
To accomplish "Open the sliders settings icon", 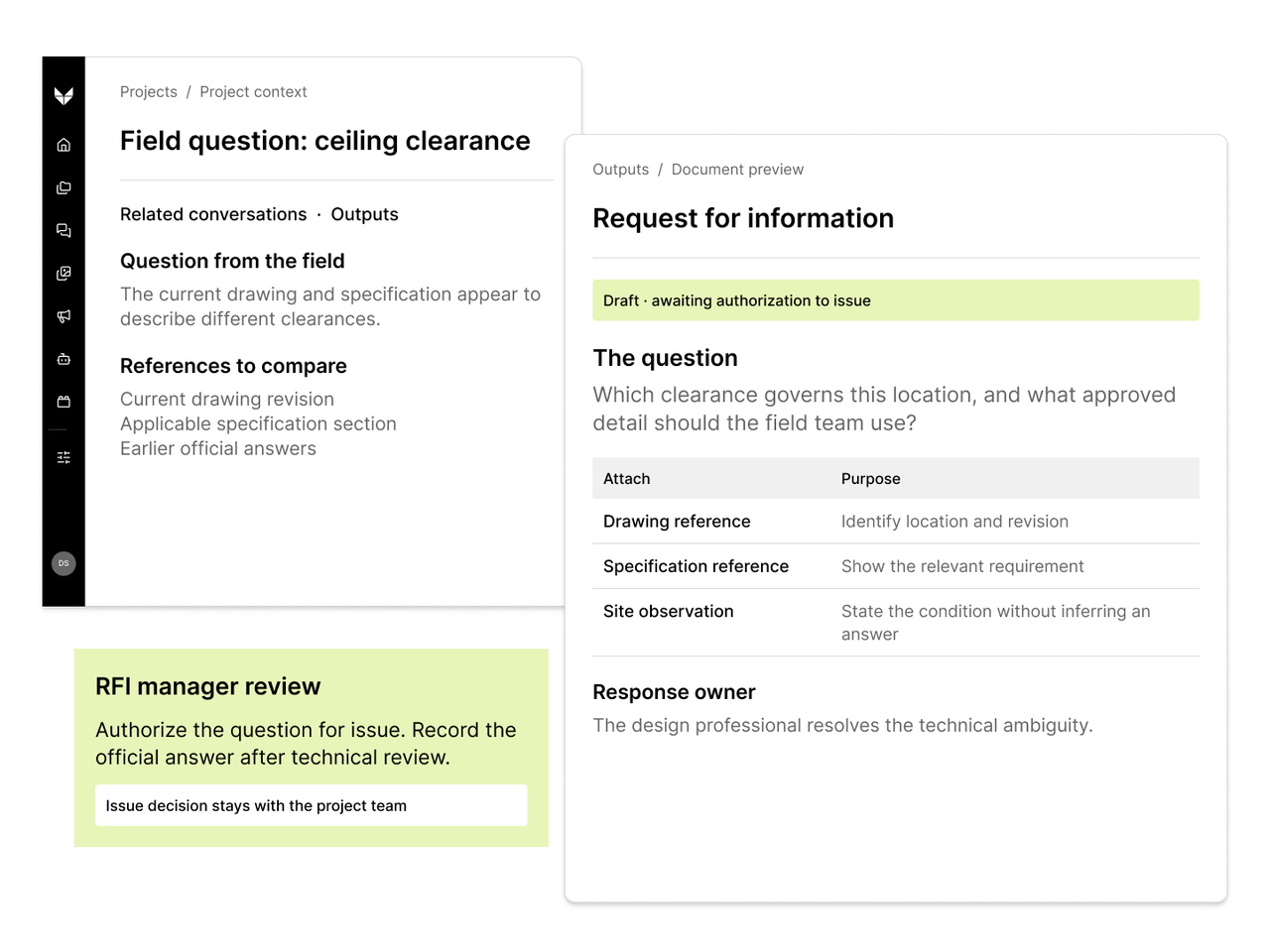I will pyautogui.click(x=63, y=457).
